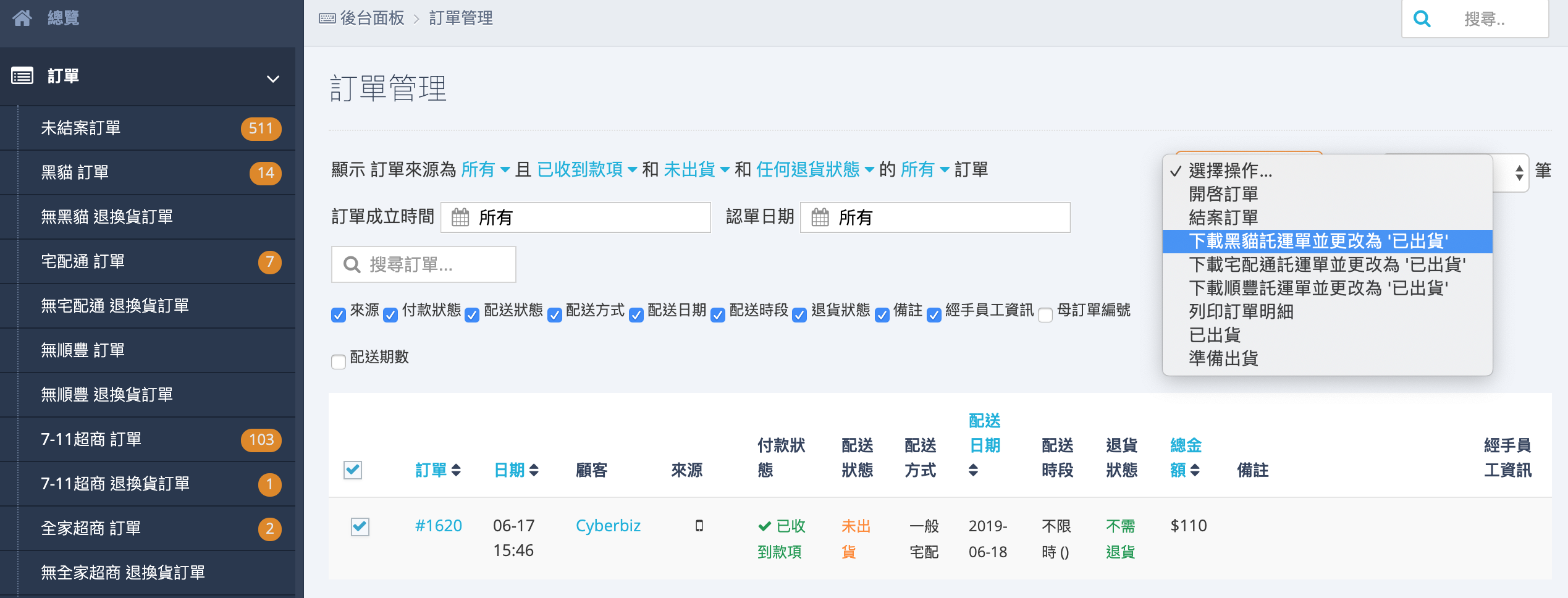Image resolution: width=1568 pixels, height=598 pixels.
Task: Uncheck the 配送日期 column checkbox
Action: pos(636,315)
